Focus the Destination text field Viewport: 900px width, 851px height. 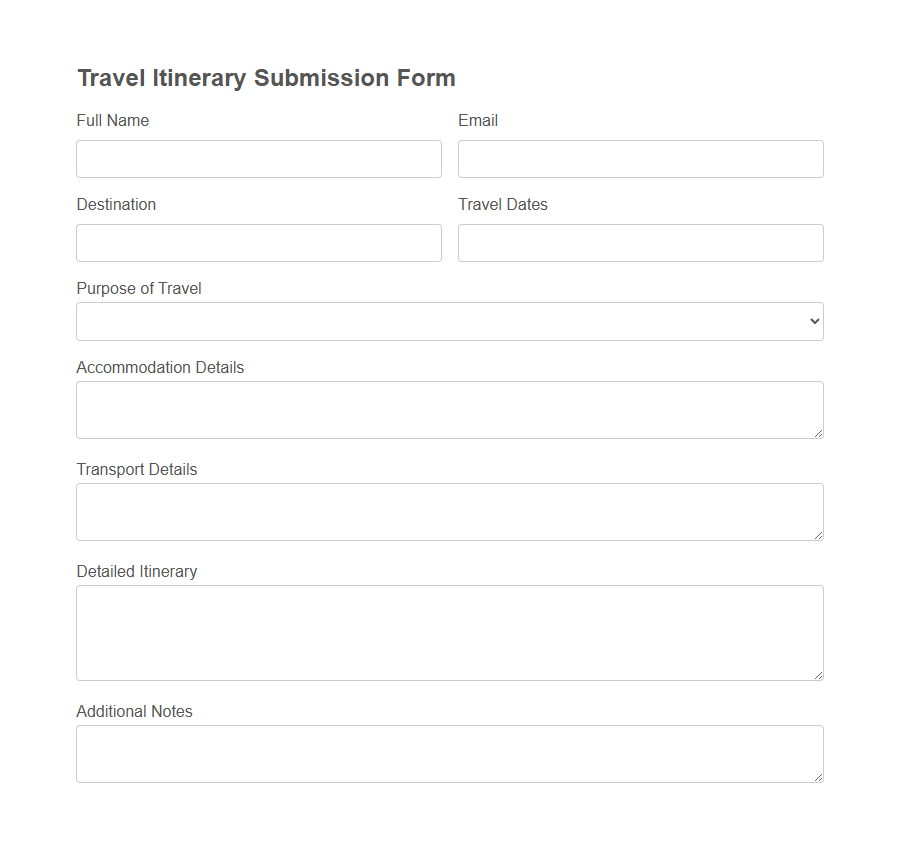(259, 242)
